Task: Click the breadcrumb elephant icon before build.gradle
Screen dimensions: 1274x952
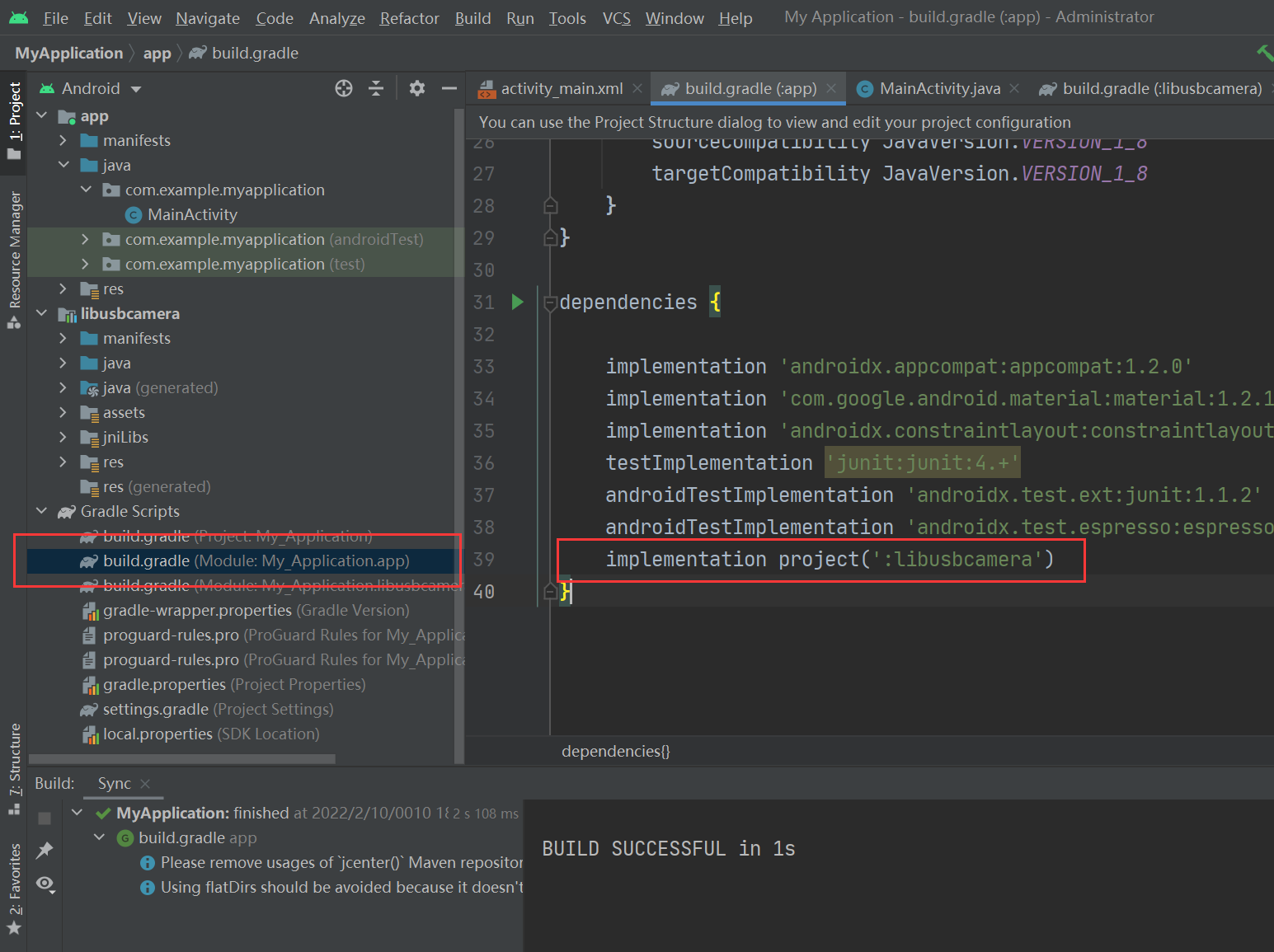Action: click(198, 53)
